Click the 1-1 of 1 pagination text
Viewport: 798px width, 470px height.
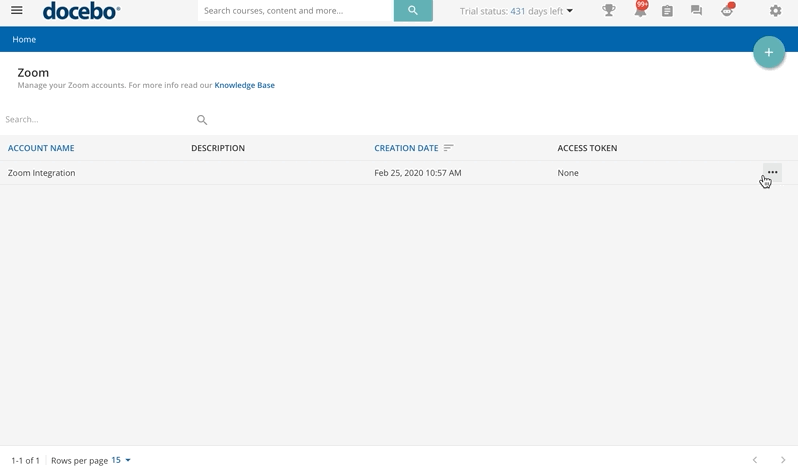point(25,460)
